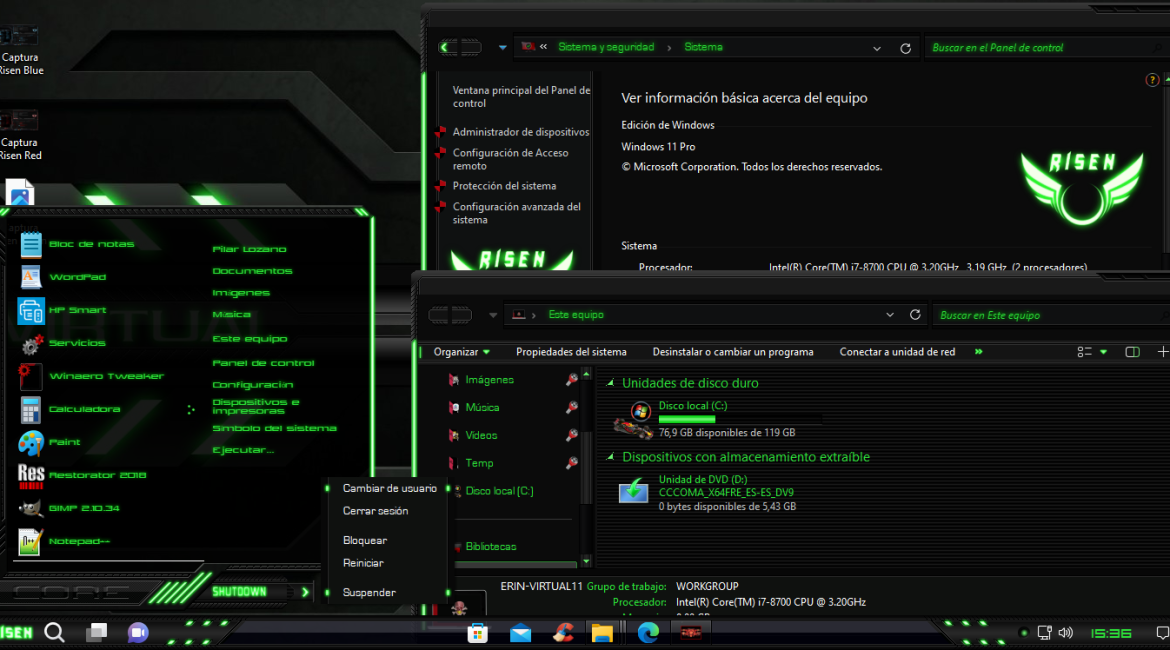
Task: Select Reiniciar in the shutdown menu
Action: (363, 563)
